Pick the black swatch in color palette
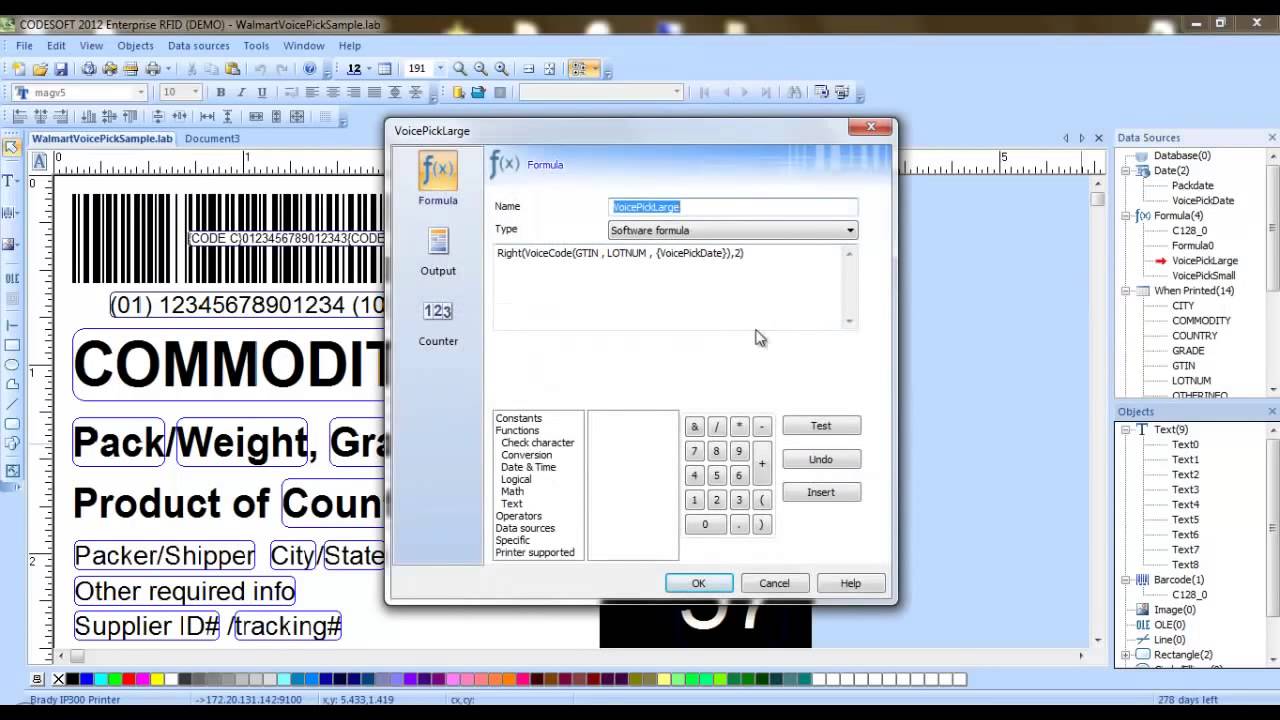The image size is (1280, 720). (72, 680)
